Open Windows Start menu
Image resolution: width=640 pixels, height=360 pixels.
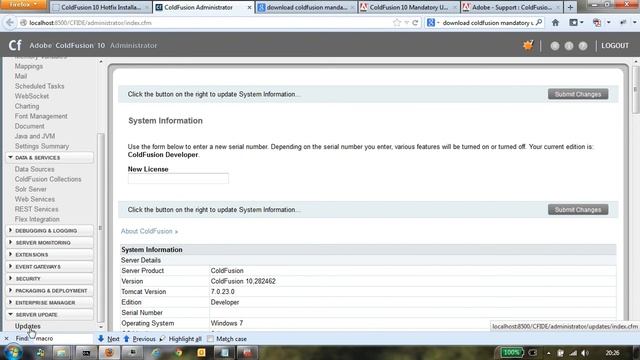tap(13, 352)
